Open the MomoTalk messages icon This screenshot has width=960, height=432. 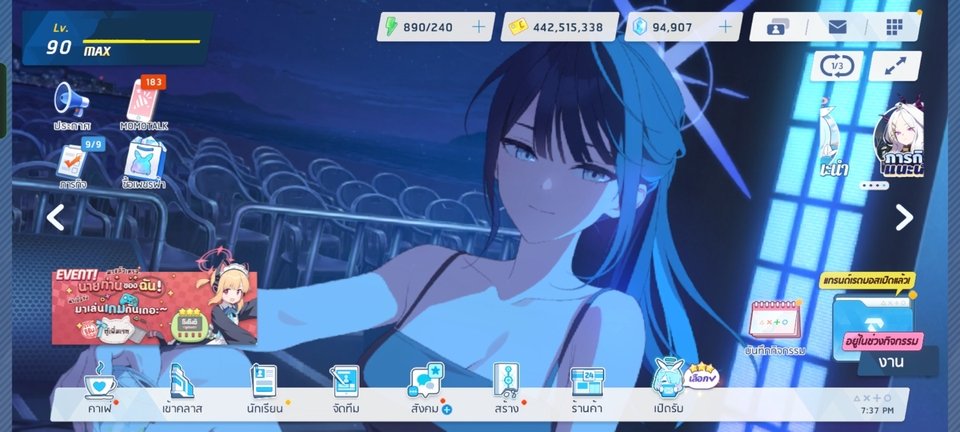145,103
